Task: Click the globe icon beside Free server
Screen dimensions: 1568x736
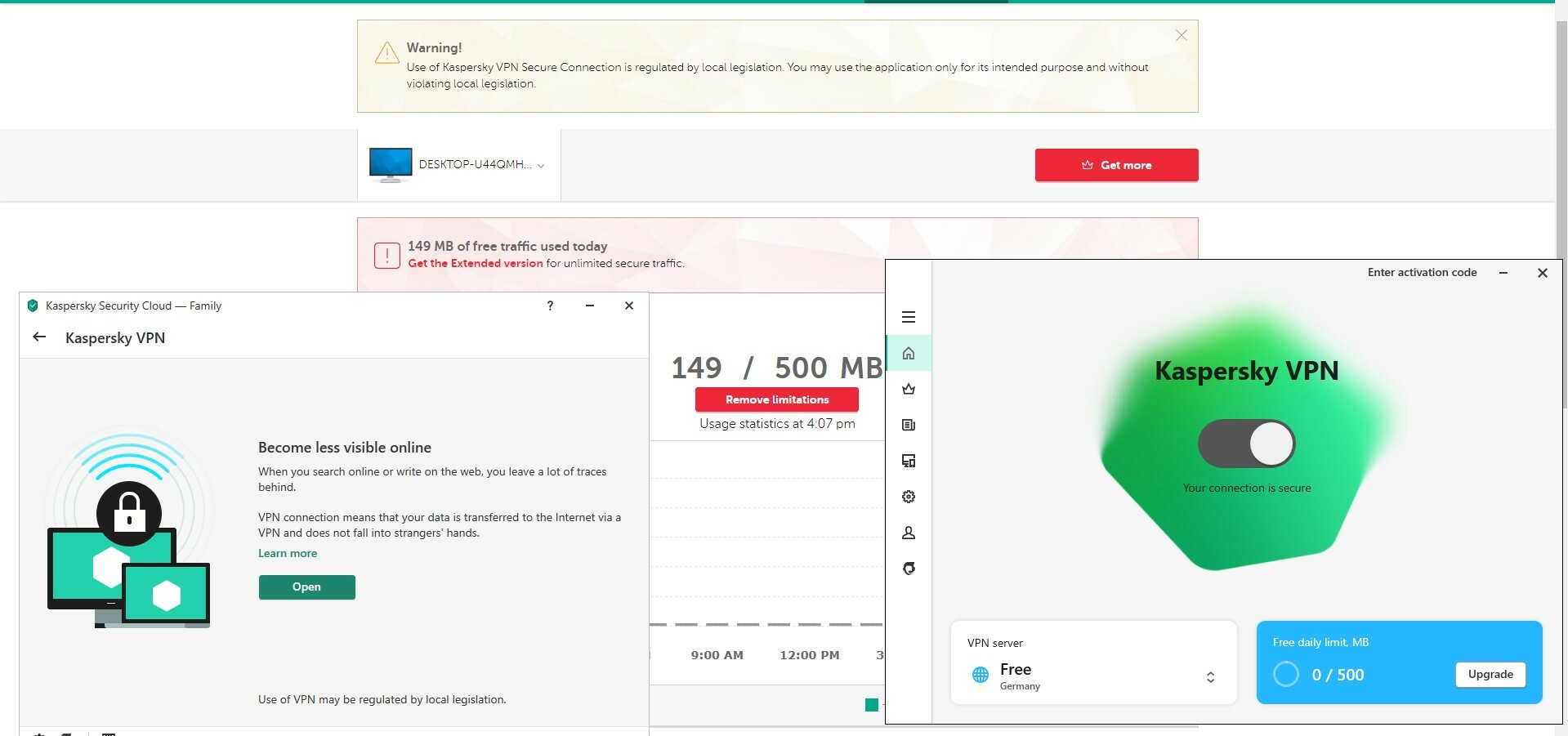Action: point(981,676)
